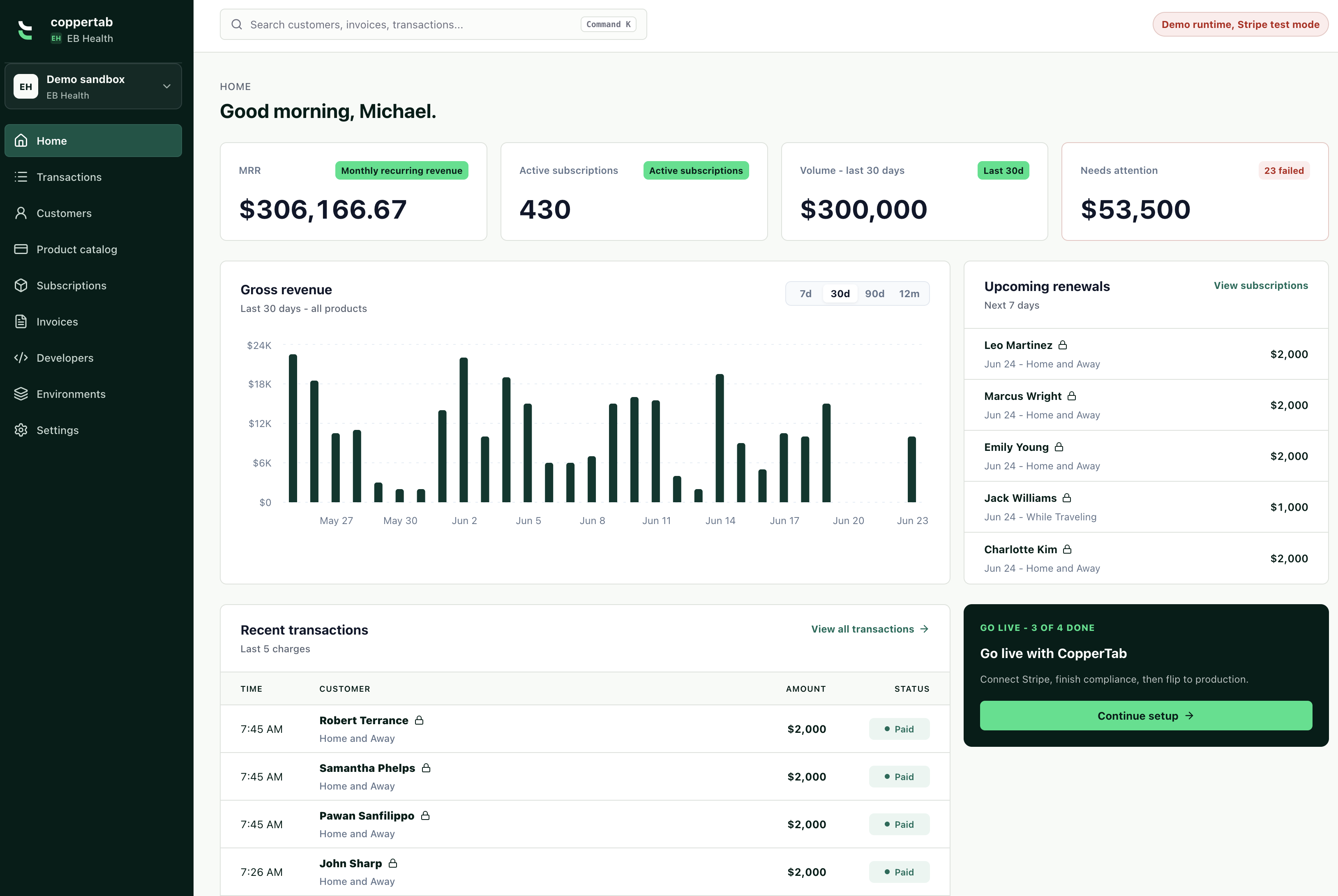Click the lock icon beside Leo Martinez
This screenshot has width=1338, height=896.
tap(1063, 345)
